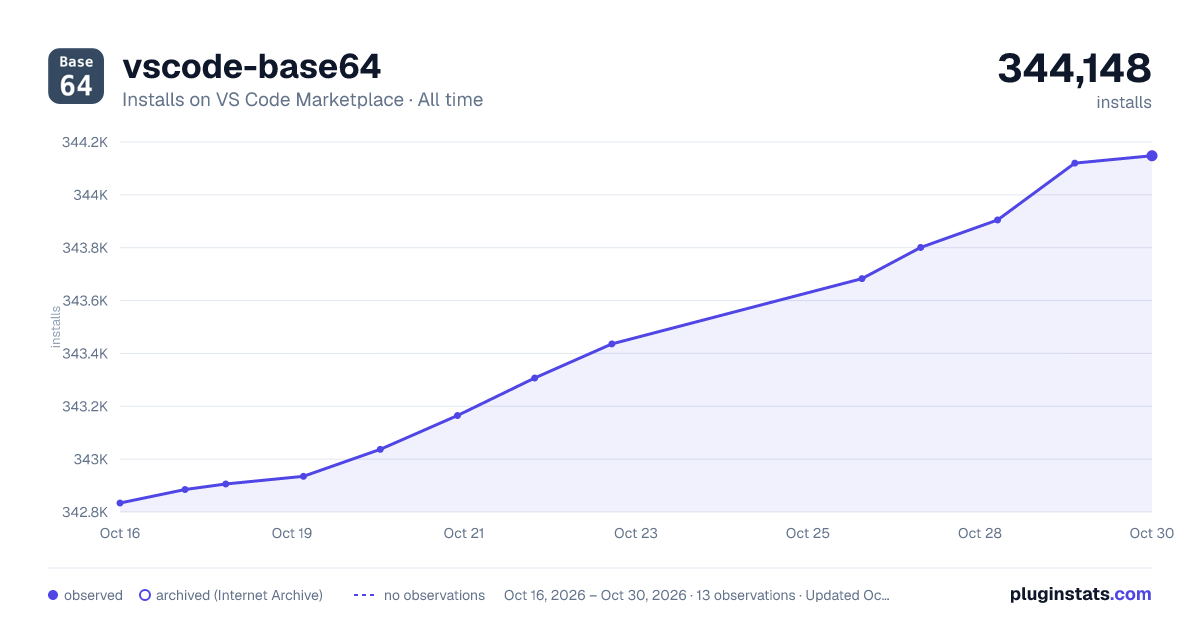Click the 'observed' legend label
The image size is (1200, 630).
(x=93, y=595)
